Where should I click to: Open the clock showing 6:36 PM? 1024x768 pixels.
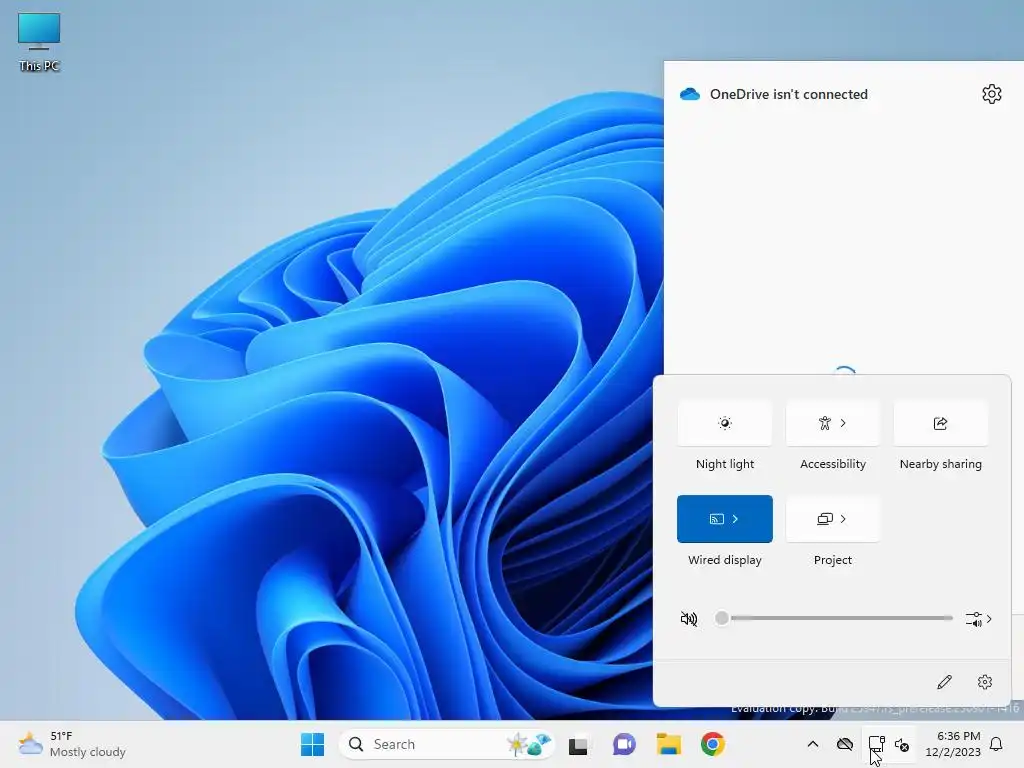(x=953, y=744)
